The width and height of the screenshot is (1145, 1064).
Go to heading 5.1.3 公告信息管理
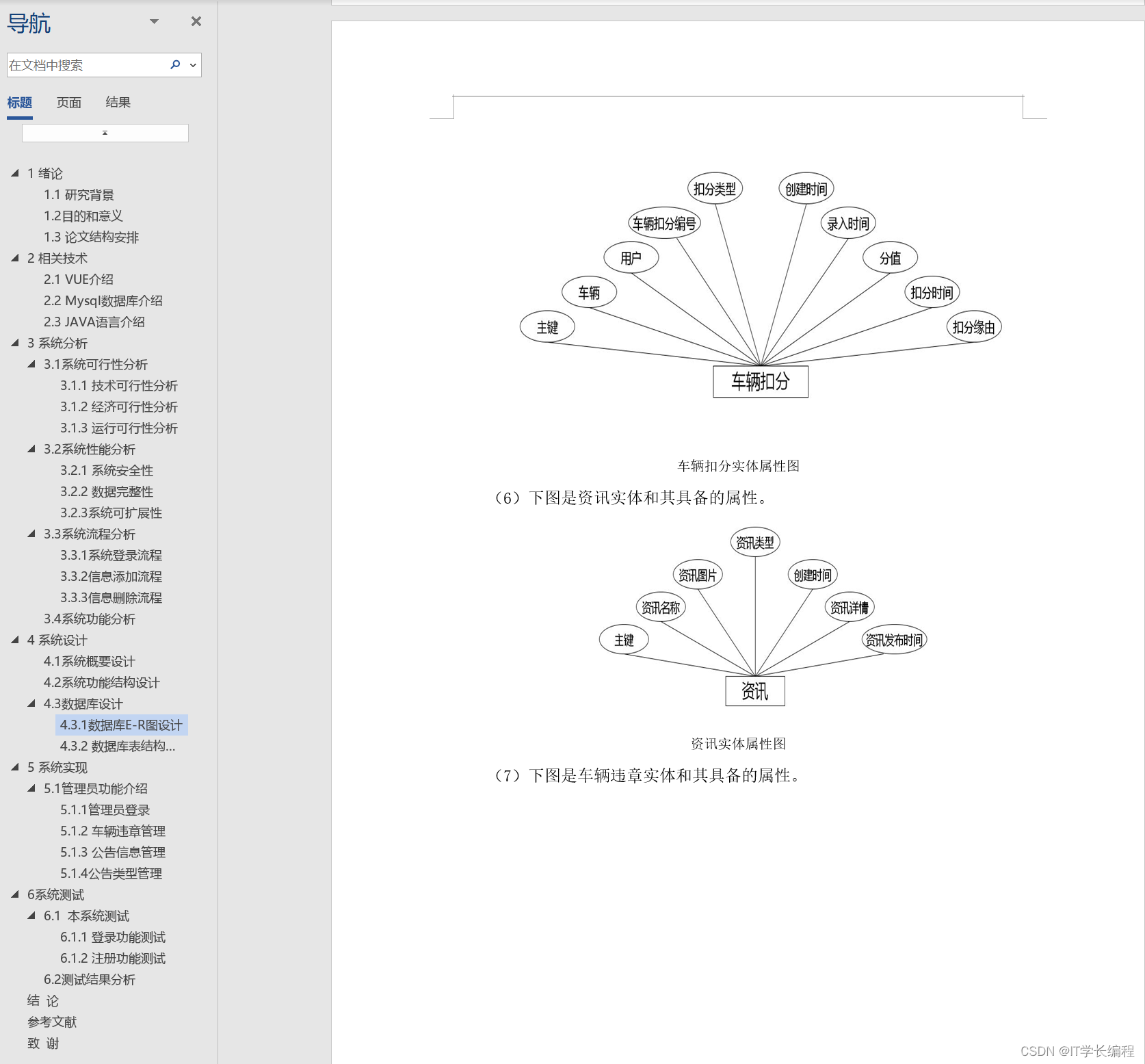113,852
